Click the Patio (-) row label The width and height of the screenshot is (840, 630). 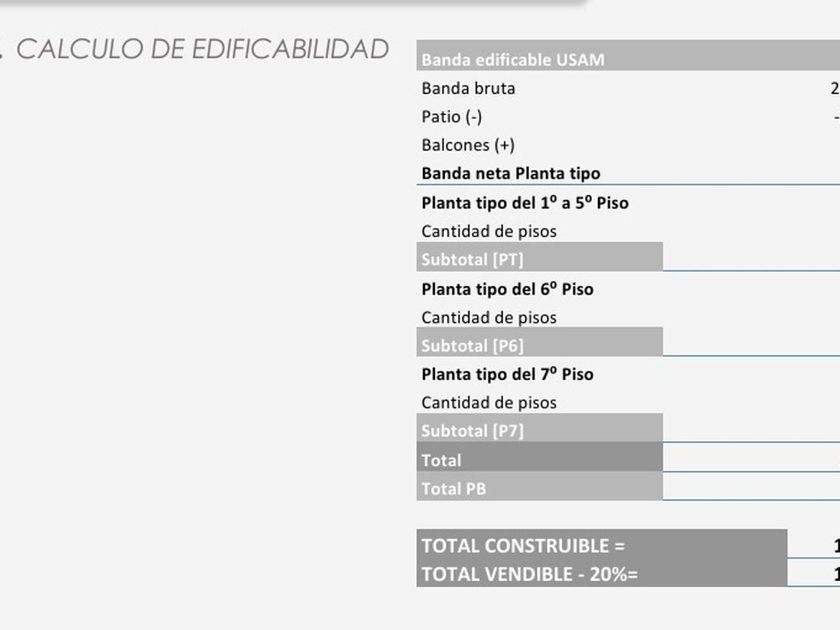tap(452, 117)
